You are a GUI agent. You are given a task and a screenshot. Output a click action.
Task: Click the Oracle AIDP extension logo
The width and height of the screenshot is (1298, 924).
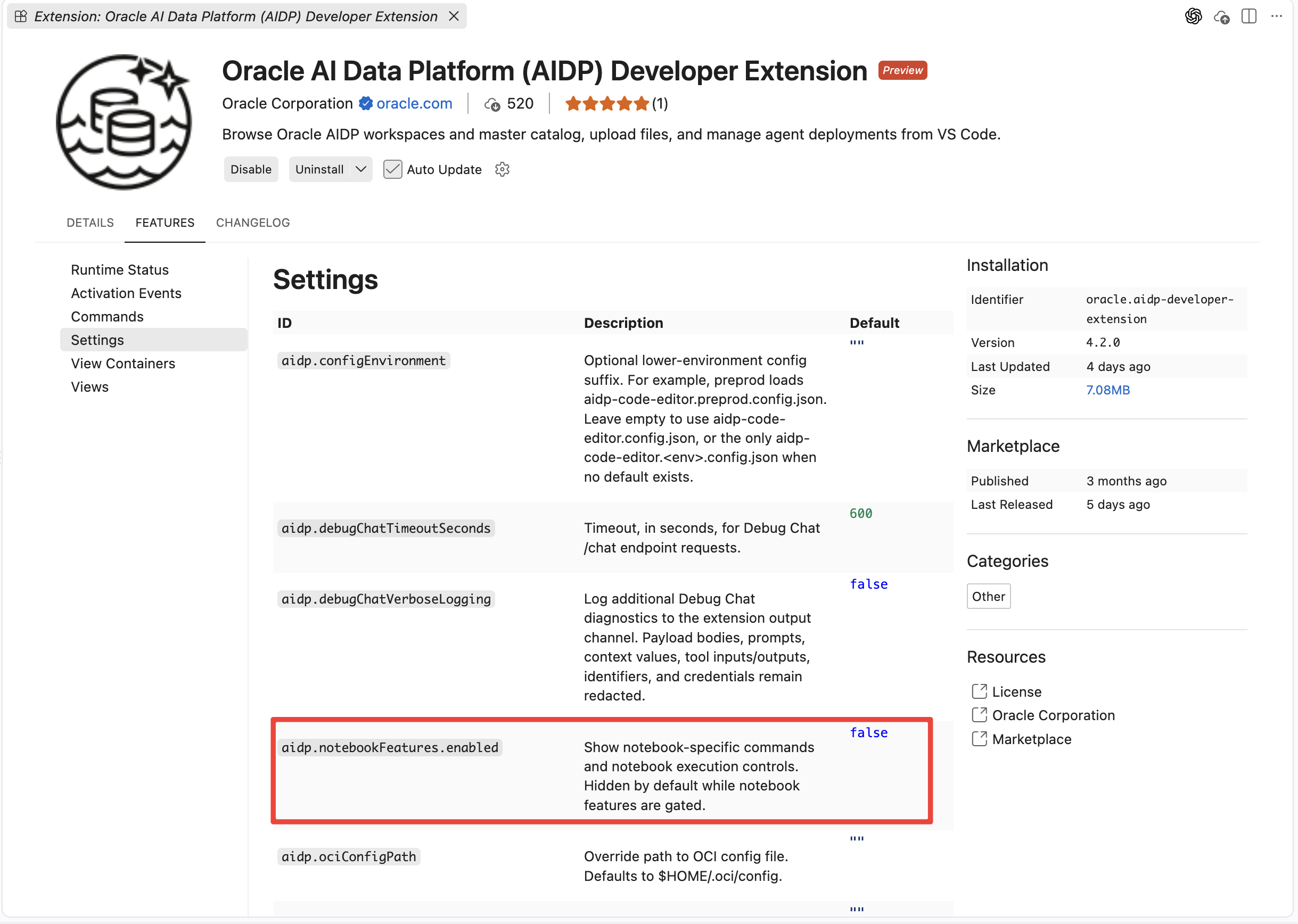point(124,122)
